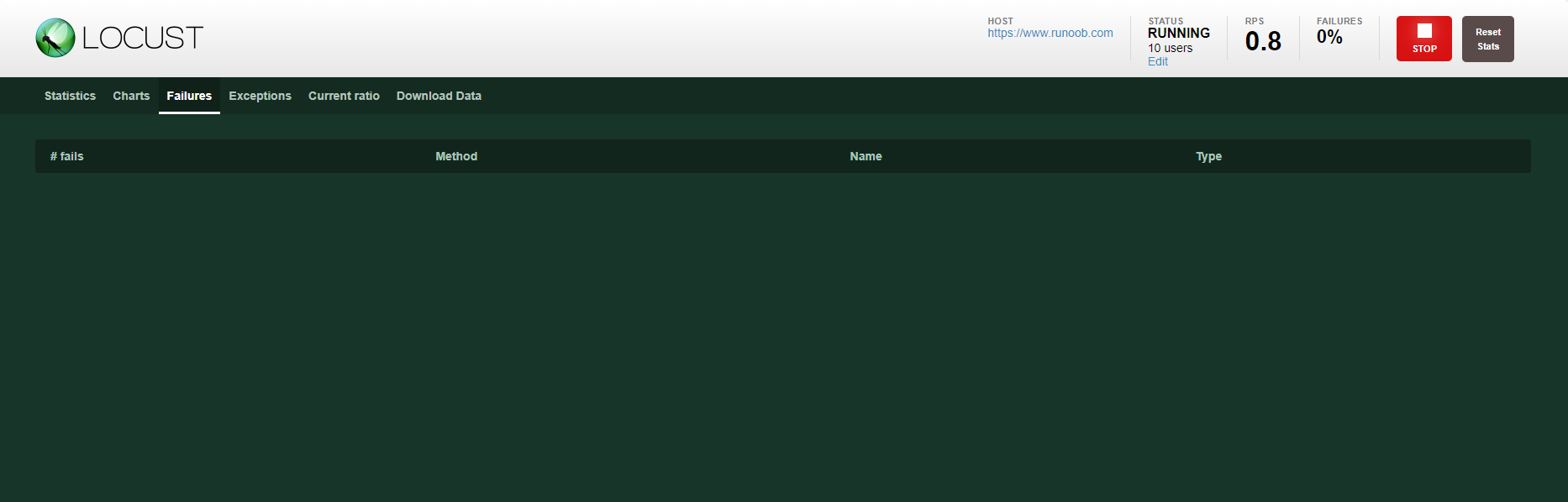Switch to the Statistics tab
Screen dimensions: 1568x502
click(70, 96)
